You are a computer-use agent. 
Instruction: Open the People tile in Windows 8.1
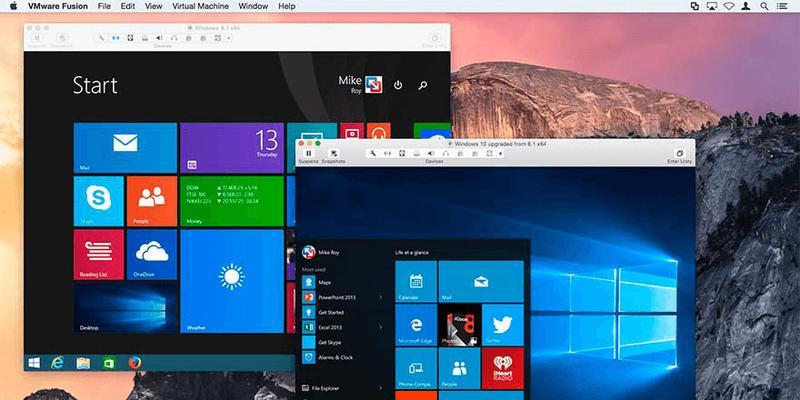[x=152, y=201]
